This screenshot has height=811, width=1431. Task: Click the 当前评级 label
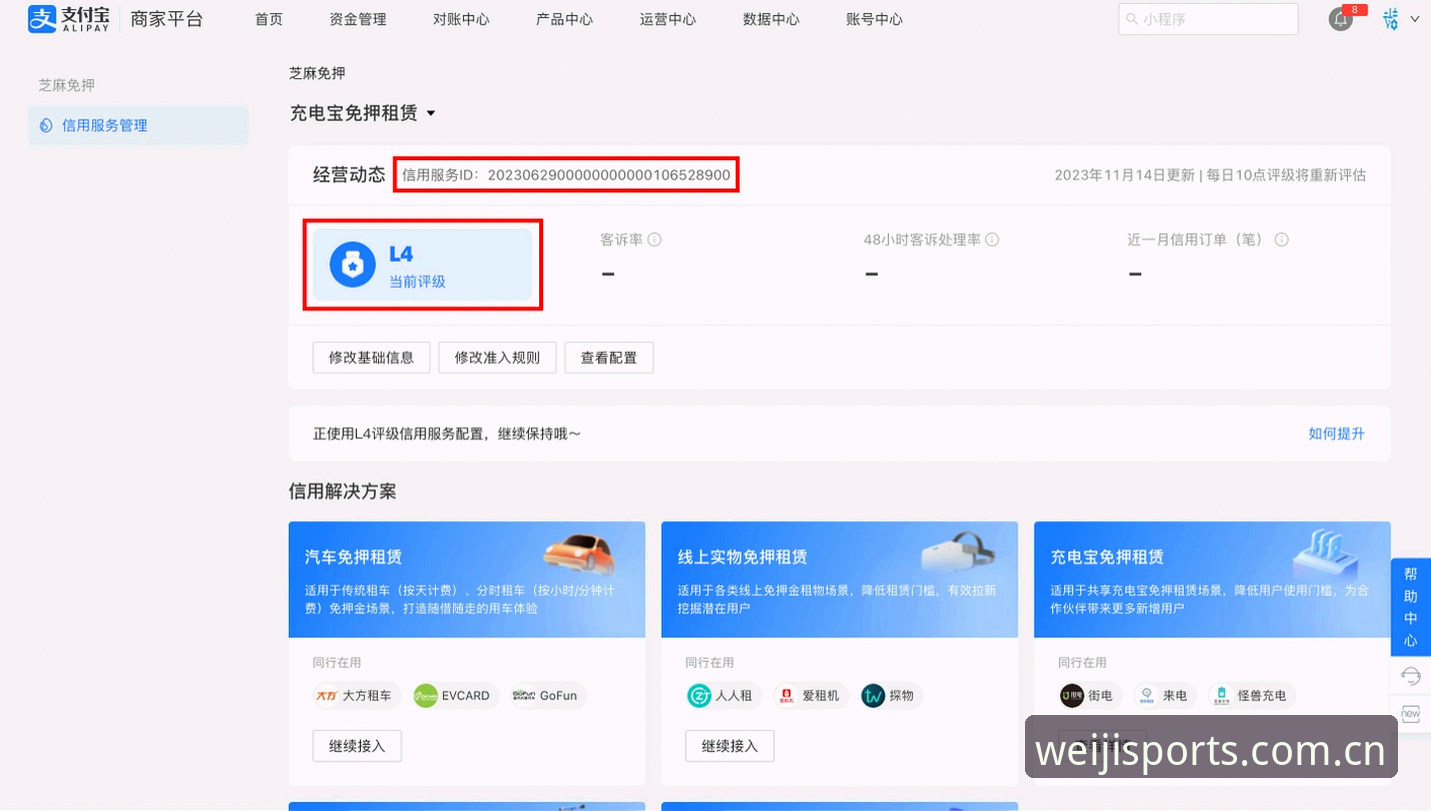click(417, 282)
